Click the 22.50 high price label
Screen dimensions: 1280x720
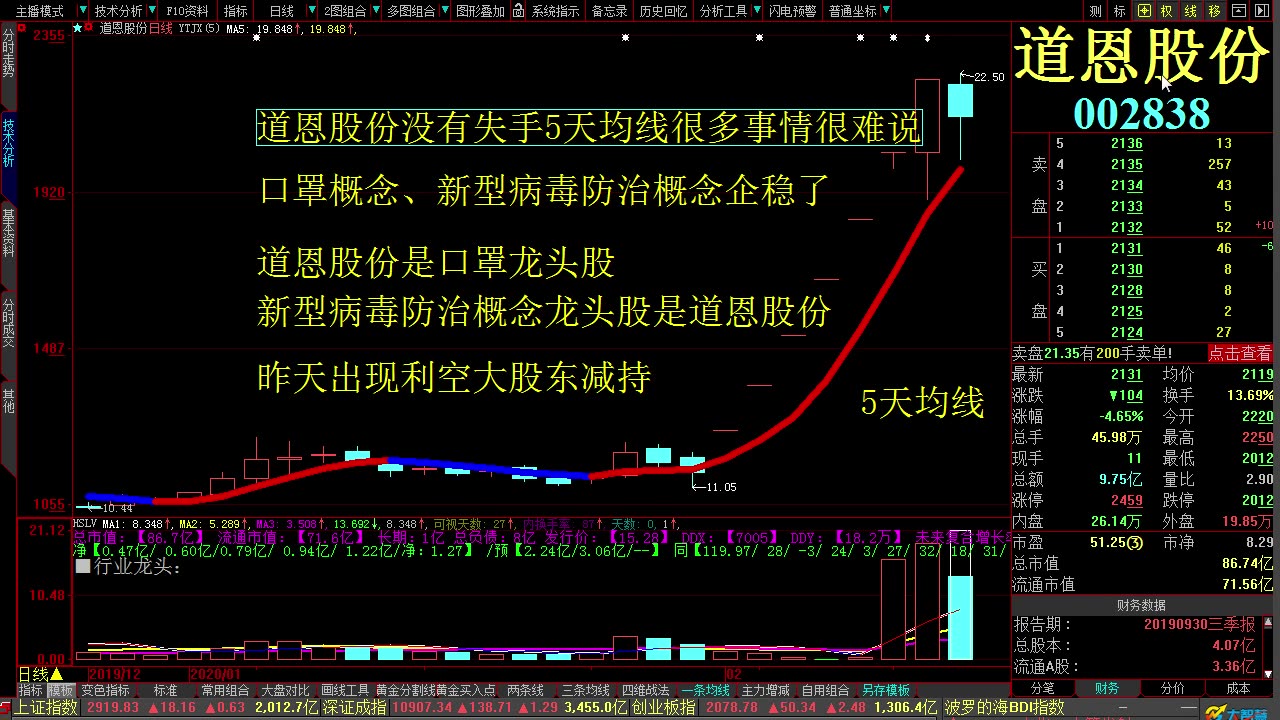coord(989,77)
